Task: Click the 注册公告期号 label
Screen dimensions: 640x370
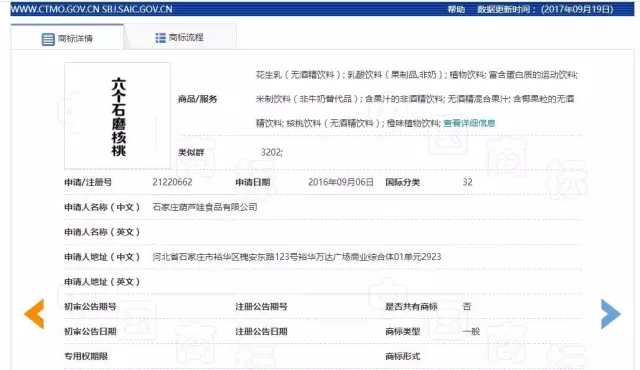Action: 261,306
